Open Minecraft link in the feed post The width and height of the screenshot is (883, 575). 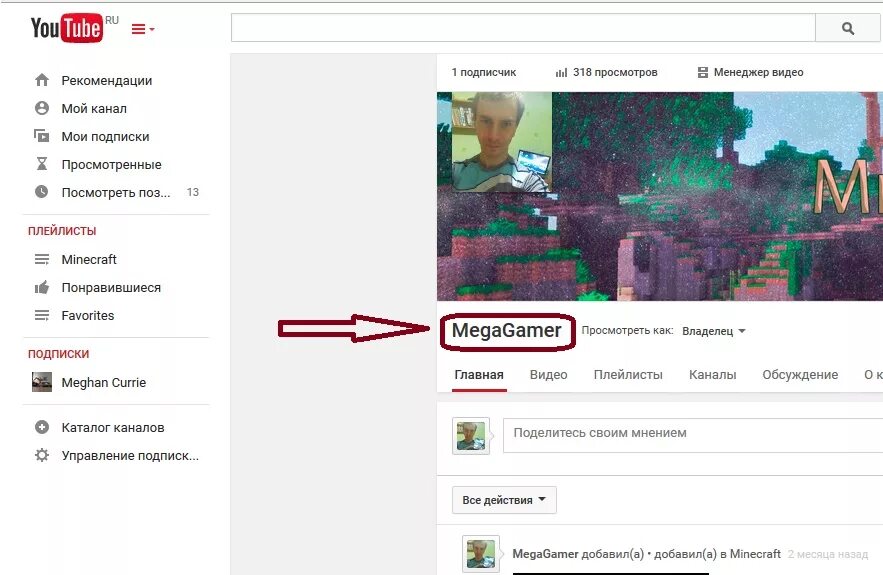coord(755,554)
